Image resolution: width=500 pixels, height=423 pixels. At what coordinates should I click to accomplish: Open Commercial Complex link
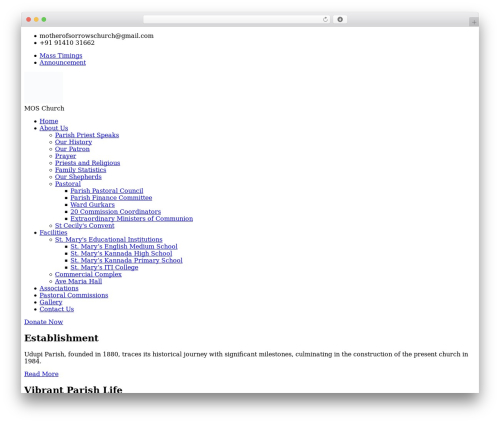coord(88,275)
